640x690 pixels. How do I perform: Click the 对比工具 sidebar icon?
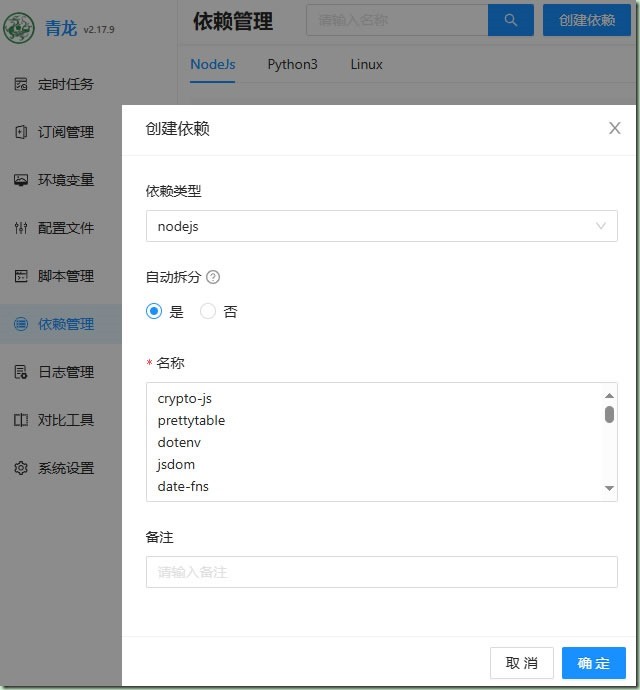point(21,420)
